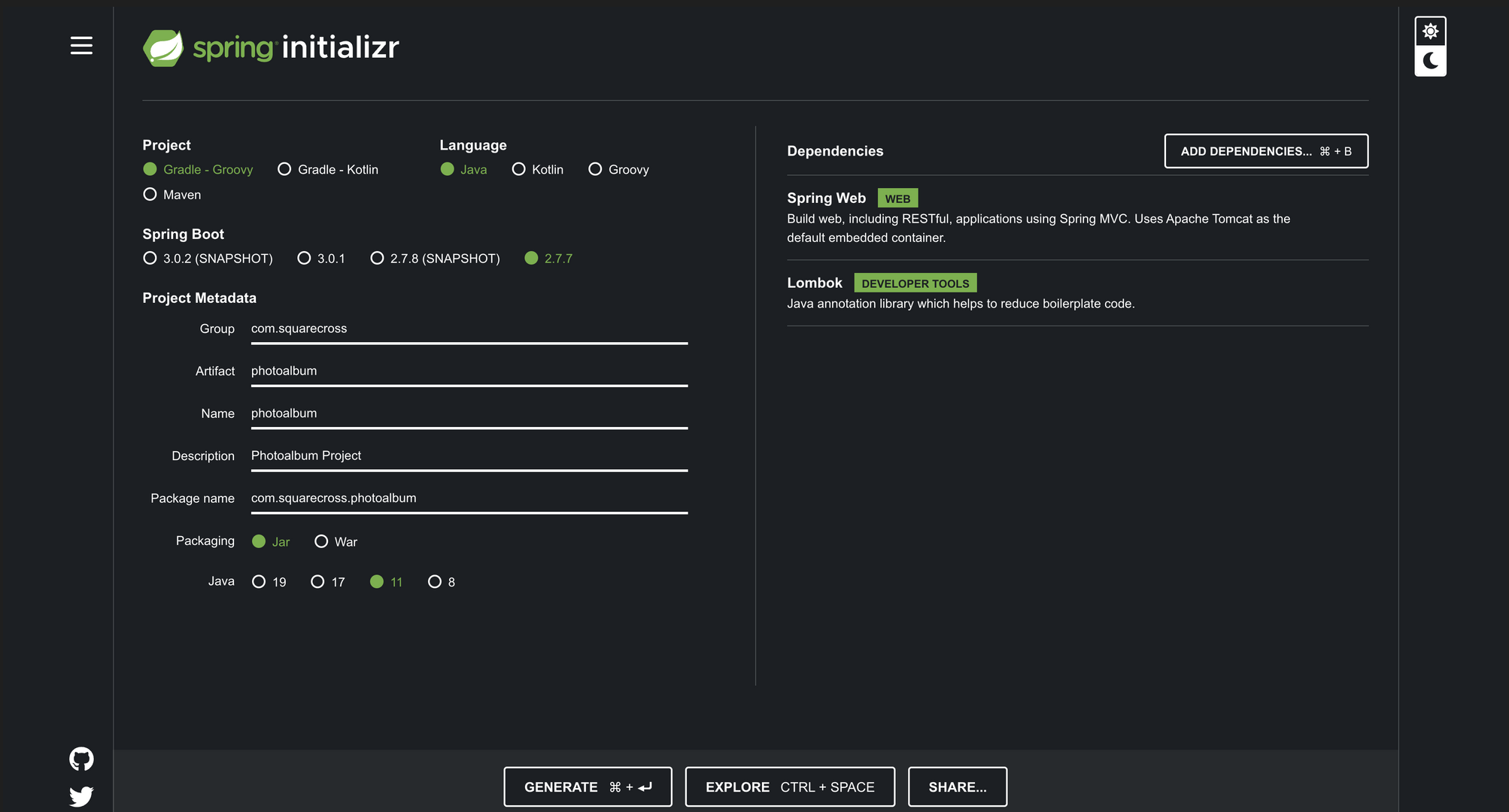Image resolution: width=1509 pixels, height=812 pixels.
Task: Pick Java version 11
Action: coord(387,582)
